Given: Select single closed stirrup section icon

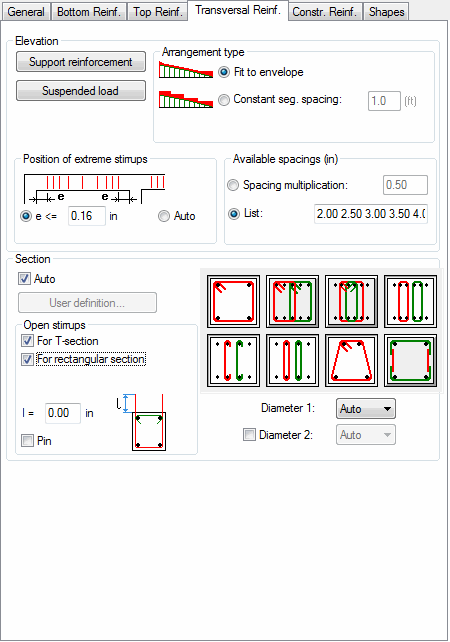Looking at the screenshot, I should click(x=233, y=301).
